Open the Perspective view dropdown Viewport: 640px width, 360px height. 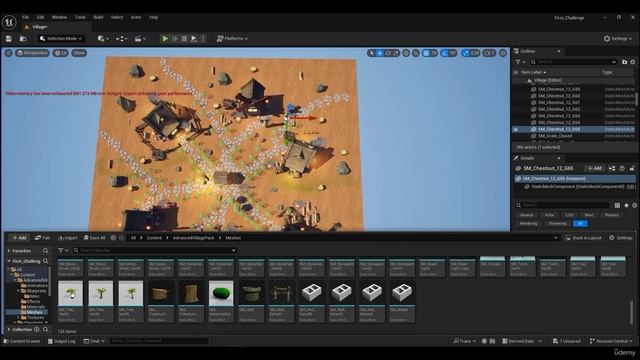[x=32, y=53]
